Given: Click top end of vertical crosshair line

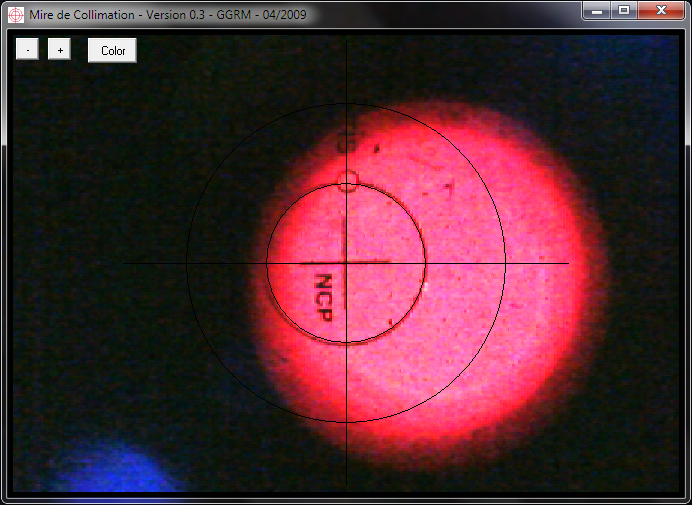Looking at the screenshot, I should coord(346,43).
